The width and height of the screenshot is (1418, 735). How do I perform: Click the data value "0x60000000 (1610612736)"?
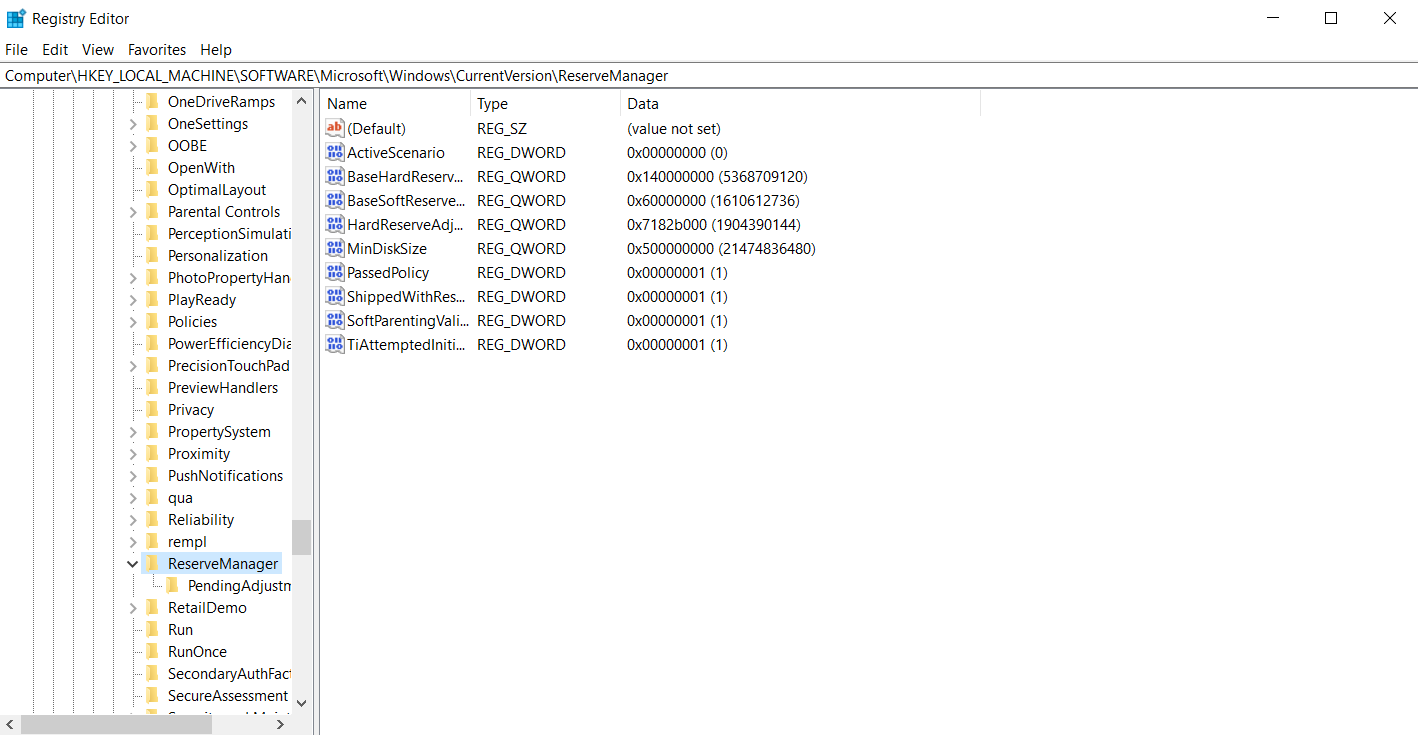click(x=713, y=200)
